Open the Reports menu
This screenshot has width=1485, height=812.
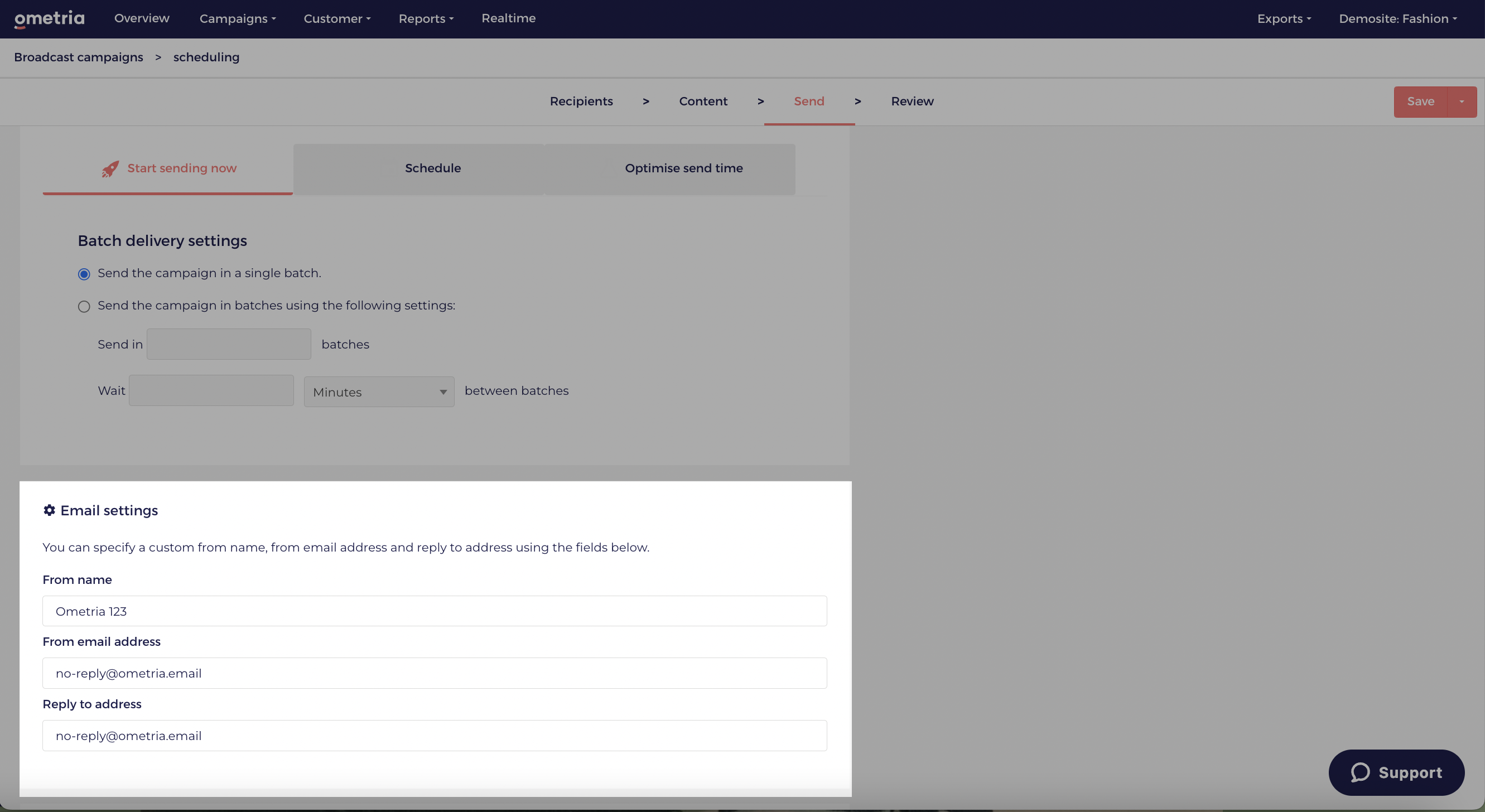(x=426, y=18)
